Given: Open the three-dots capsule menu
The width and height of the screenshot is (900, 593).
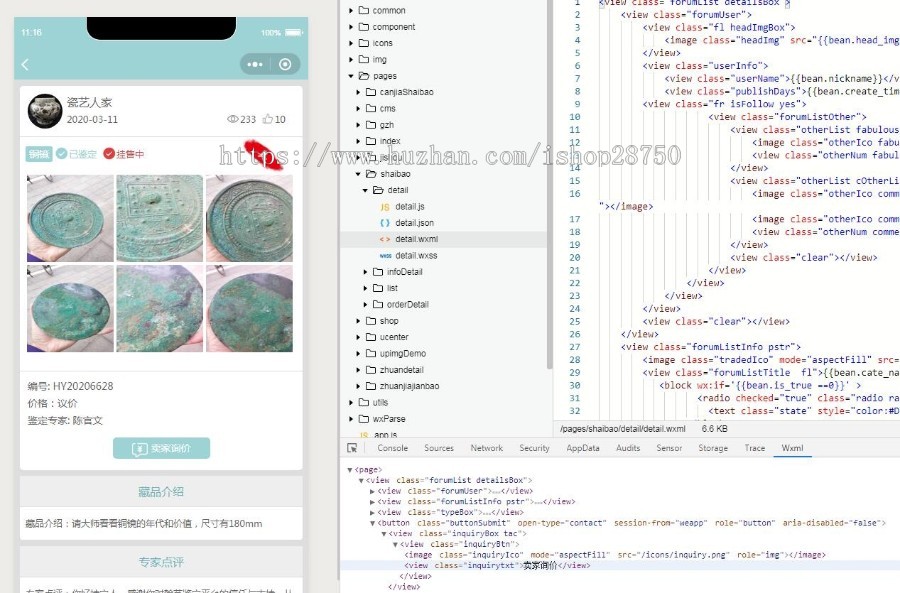Looking at the screenshot, I should point(255,64).
